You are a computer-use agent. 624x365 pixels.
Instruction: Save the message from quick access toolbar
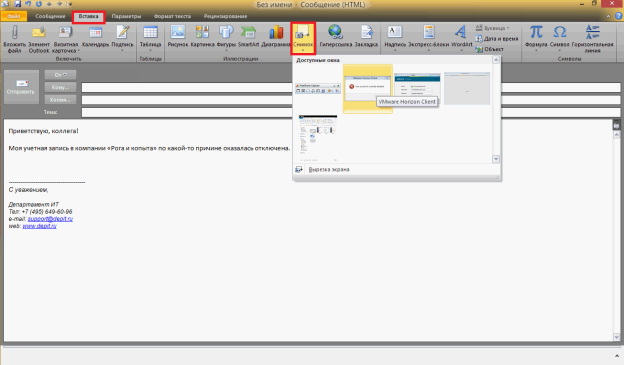click(17, 4)
